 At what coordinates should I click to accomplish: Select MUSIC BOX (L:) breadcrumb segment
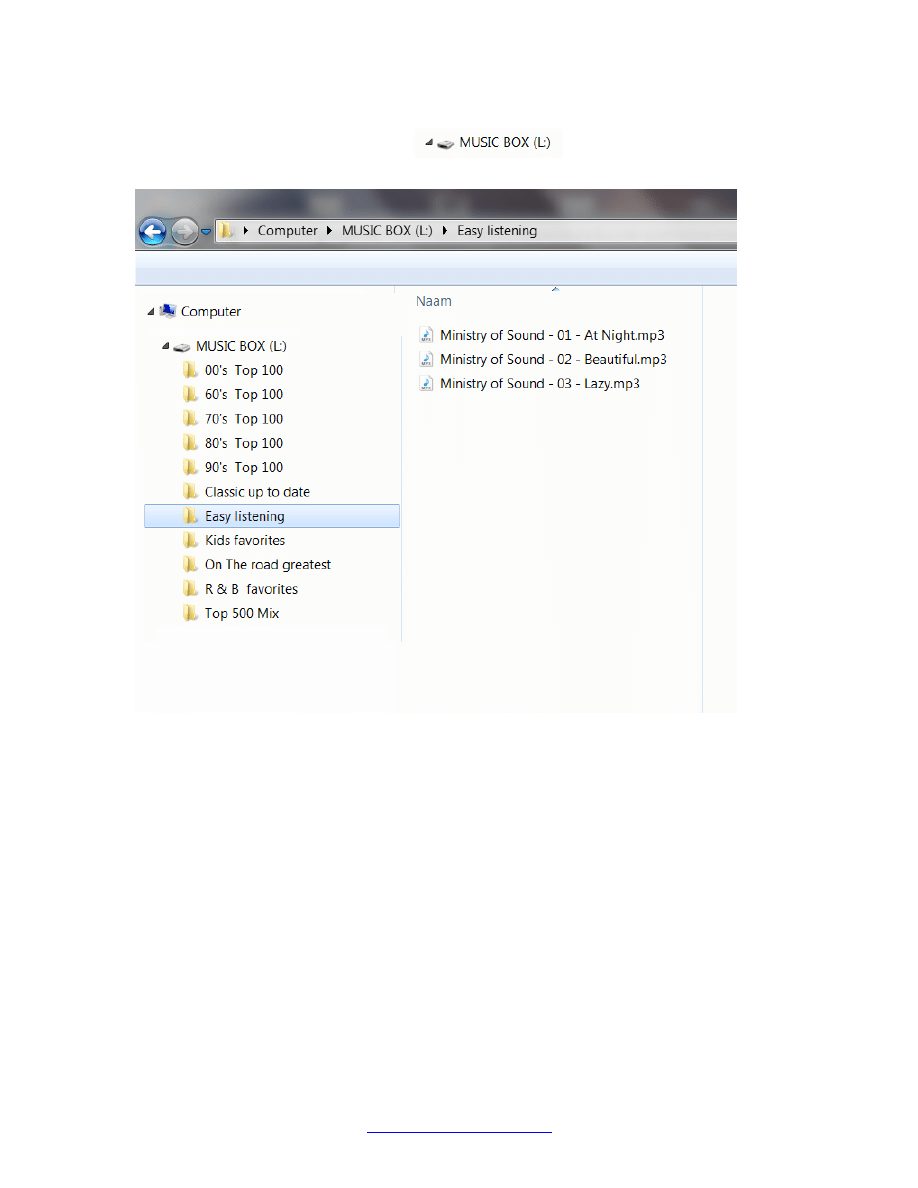387,231
